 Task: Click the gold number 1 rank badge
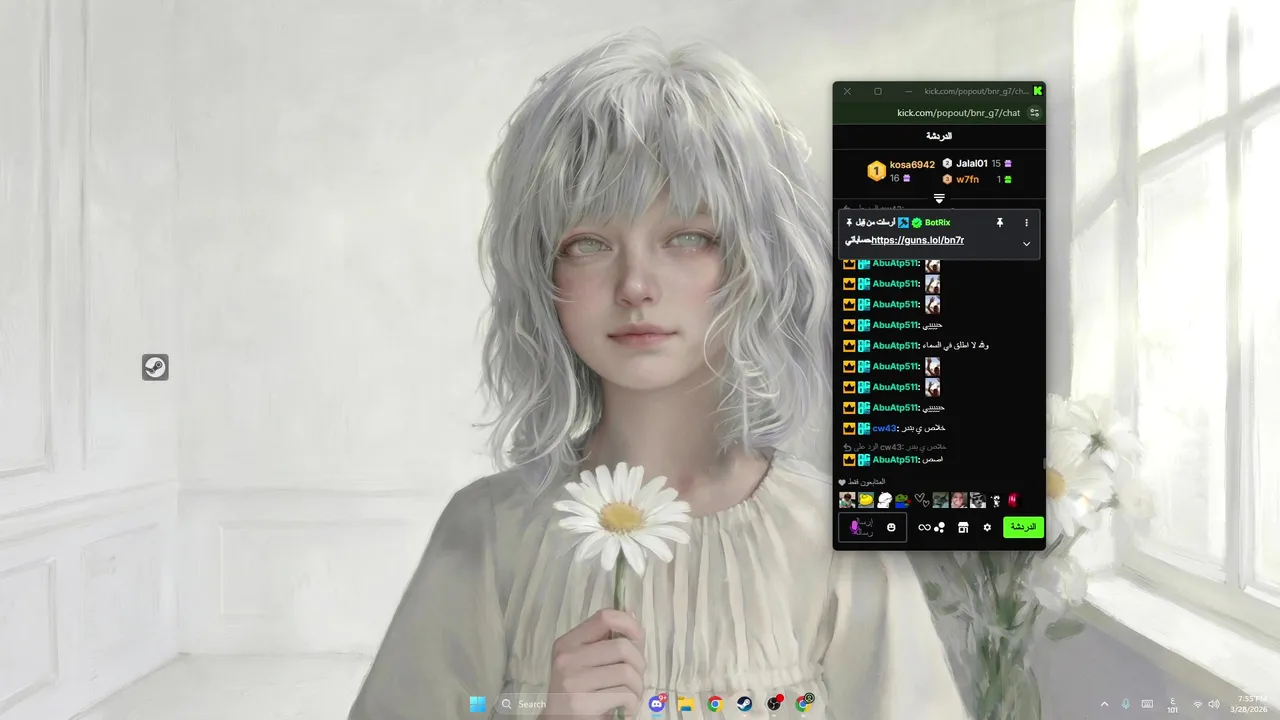click(x=876, y=171)
